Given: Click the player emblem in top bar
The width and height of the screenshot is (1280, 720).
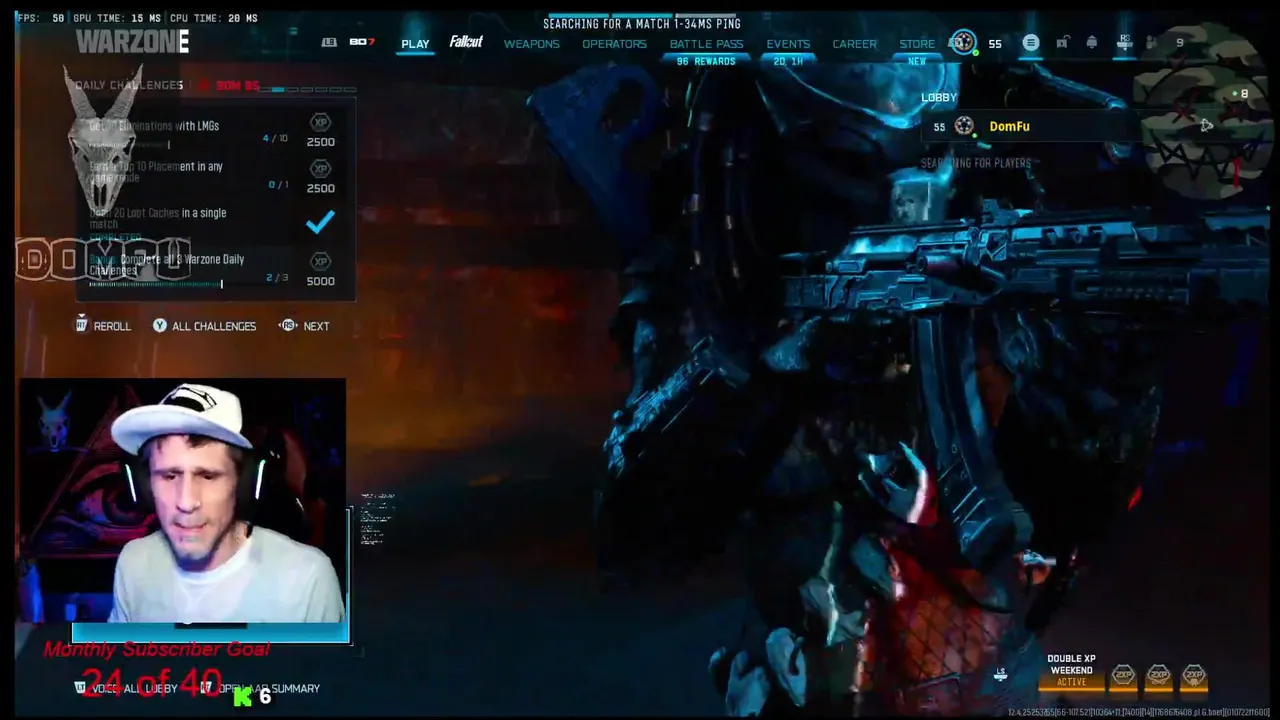Looking at the screenshot, I should click(963, 42).
